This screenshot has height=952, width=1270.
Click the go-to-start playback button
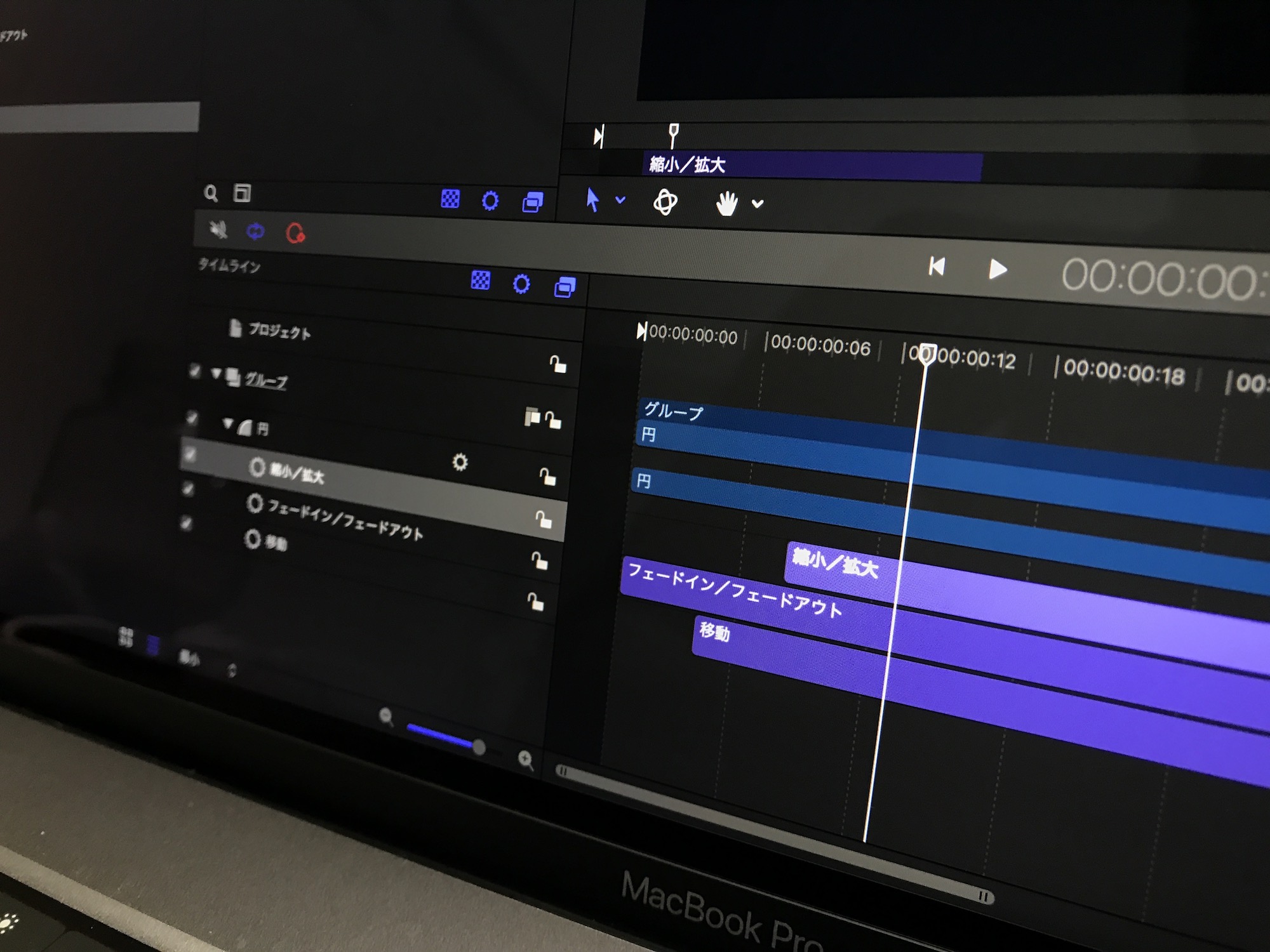[x=937, y=266]
